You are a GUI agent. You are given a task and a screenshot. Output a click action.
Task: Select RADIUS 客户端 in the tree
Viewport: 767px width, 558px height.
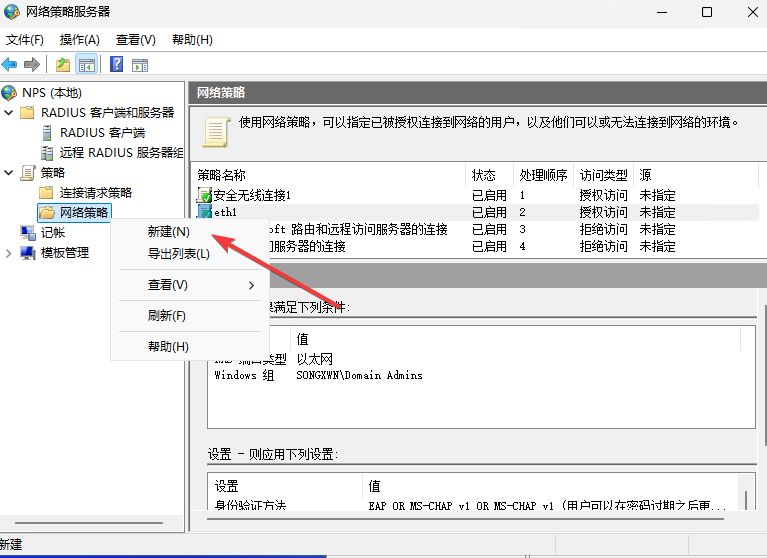(101, 132)
